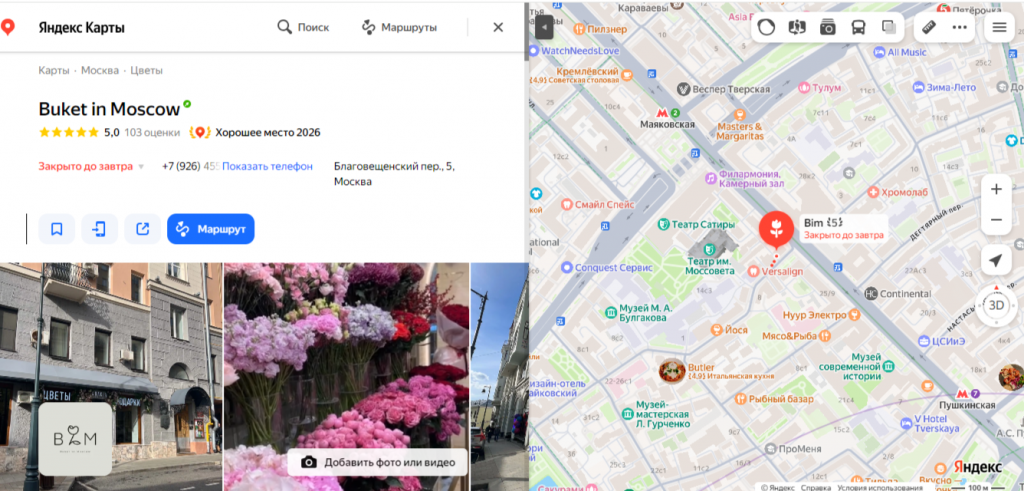This screenshot has width=1024, height=491.
Task: Click the share icon button
Action: tap(142, 229)
